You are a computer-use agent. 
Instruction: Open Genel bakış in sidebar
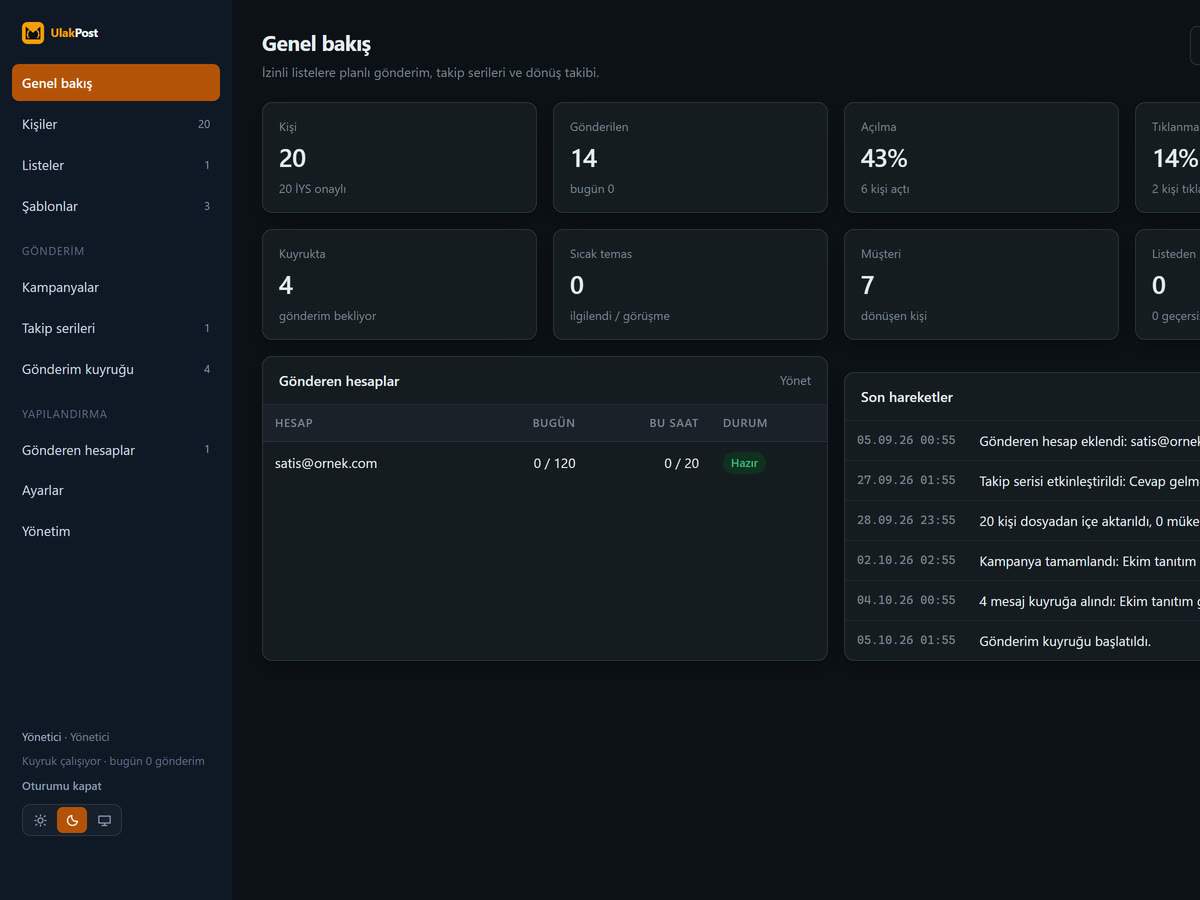coord(116,83)
